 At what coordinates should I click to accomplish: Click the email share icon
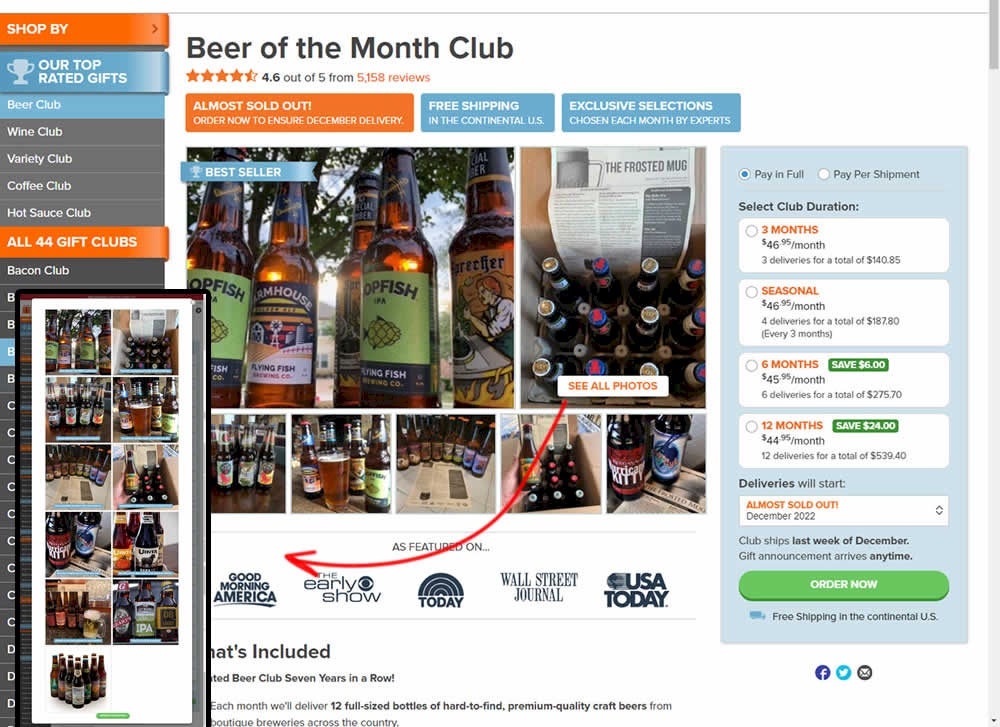[864, 672]
